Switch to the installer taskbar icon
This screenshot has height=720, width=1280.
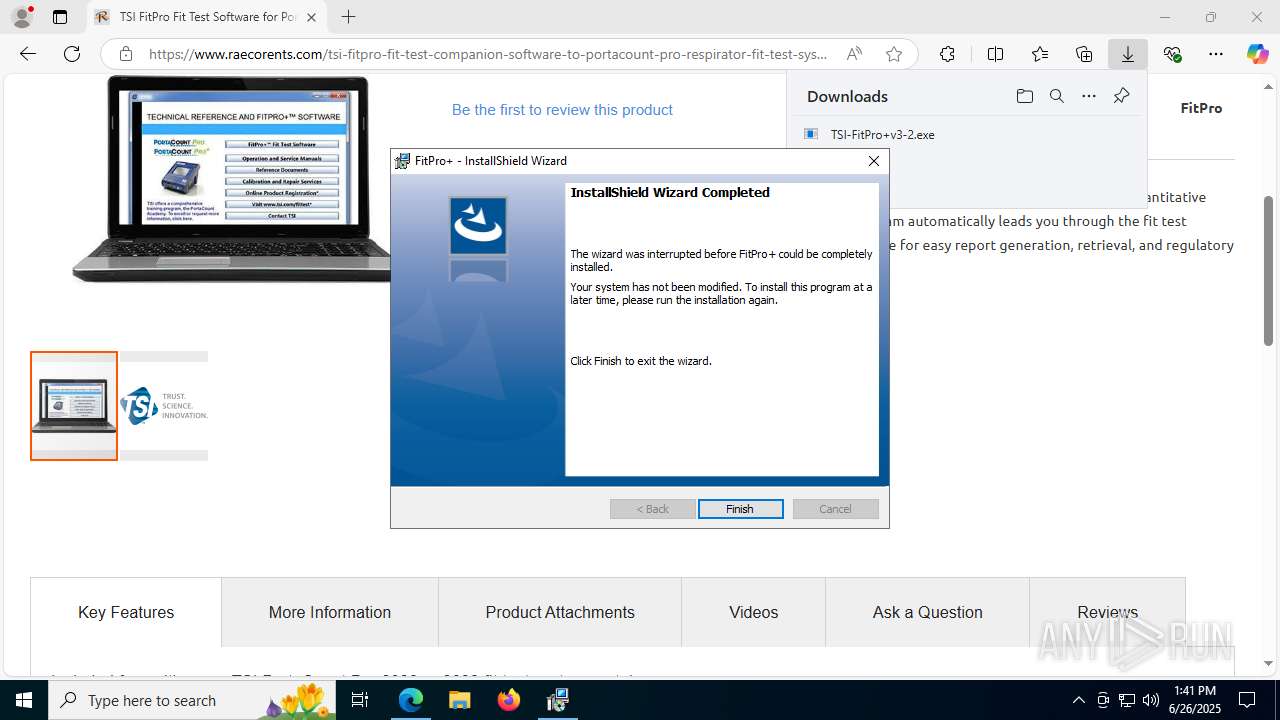558,700
